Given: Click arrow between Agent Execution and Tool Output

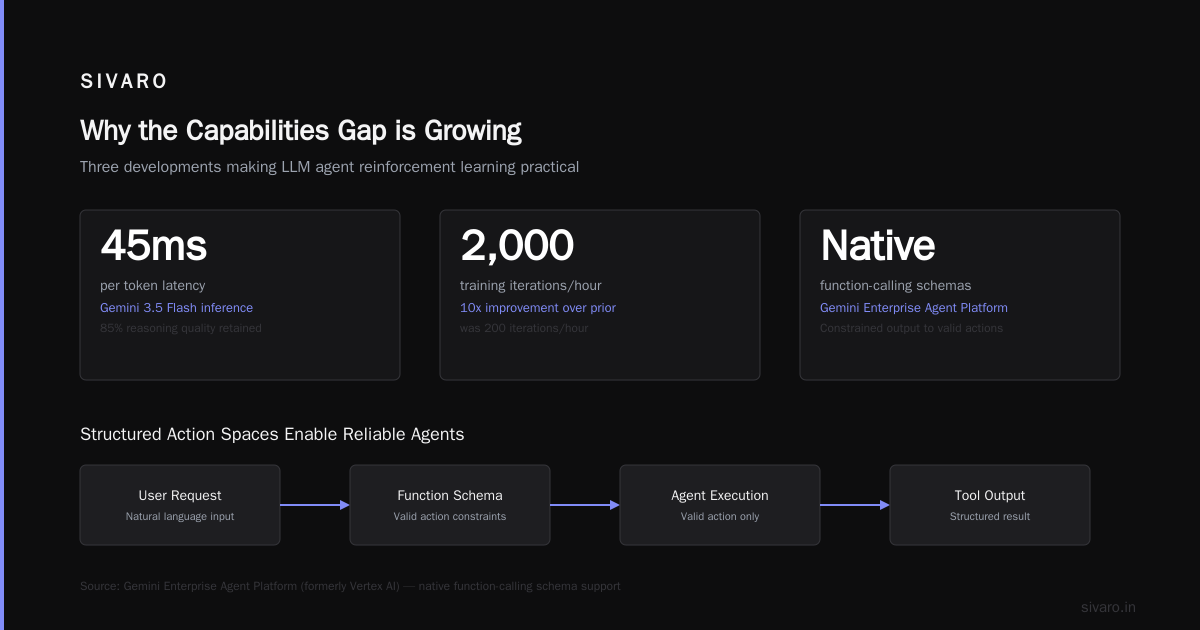Looking at the screenshot, I should (855, 505).
